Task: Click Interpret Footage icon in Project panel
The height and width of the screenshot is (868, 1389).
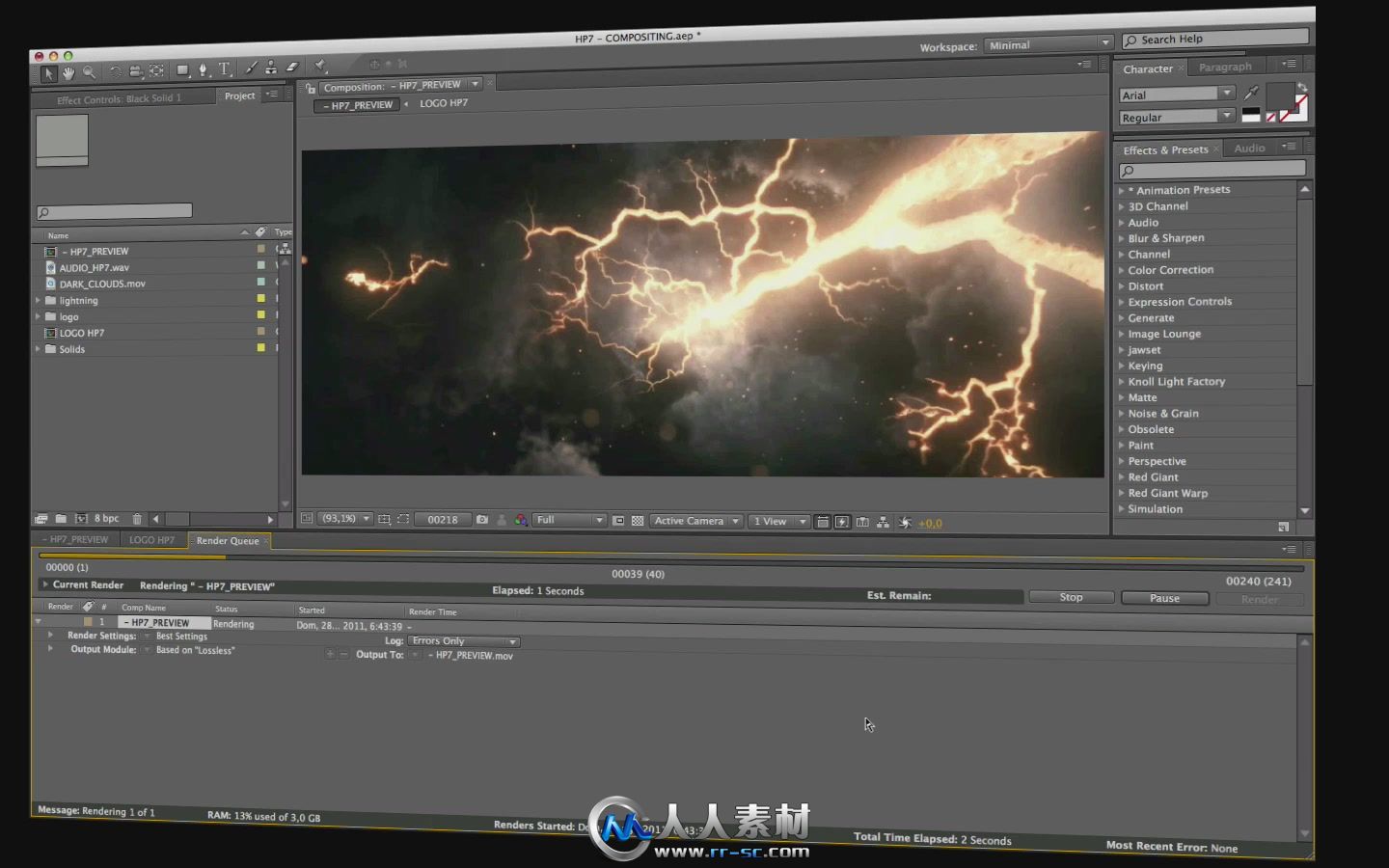Action: pos(41,519)
